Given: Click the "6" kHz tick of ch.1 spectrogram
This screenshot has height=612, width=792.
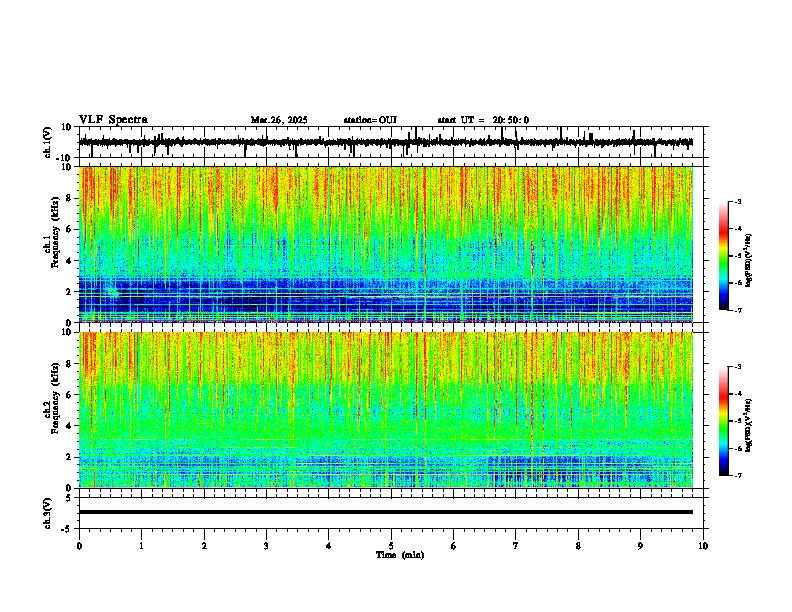Looking at the screenshot, I should 69,230.
